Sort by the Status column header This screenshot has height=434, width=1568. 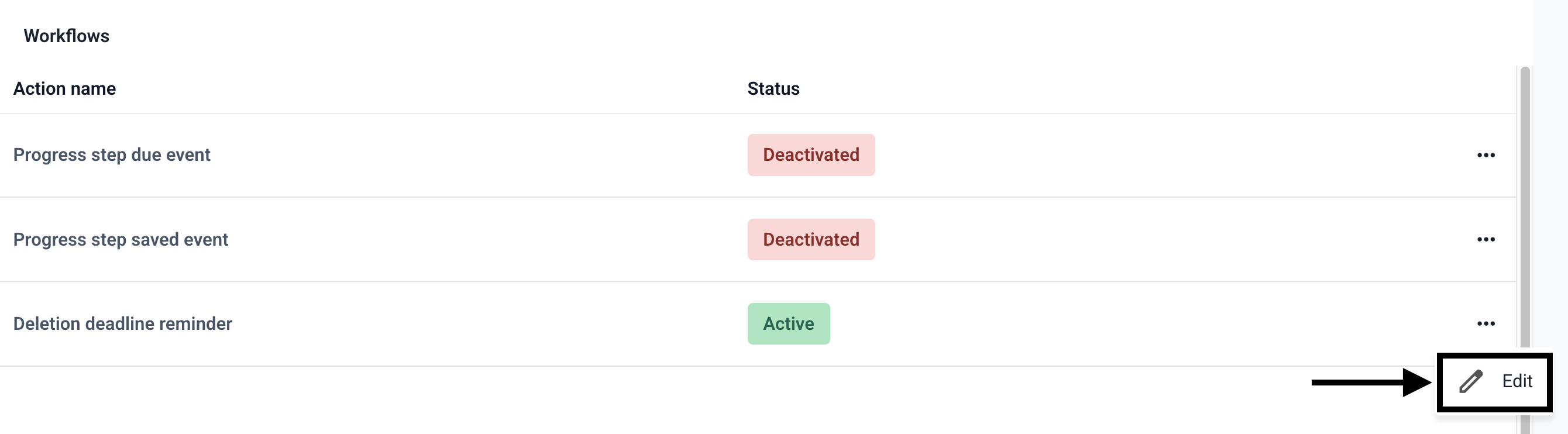point(773,89)
